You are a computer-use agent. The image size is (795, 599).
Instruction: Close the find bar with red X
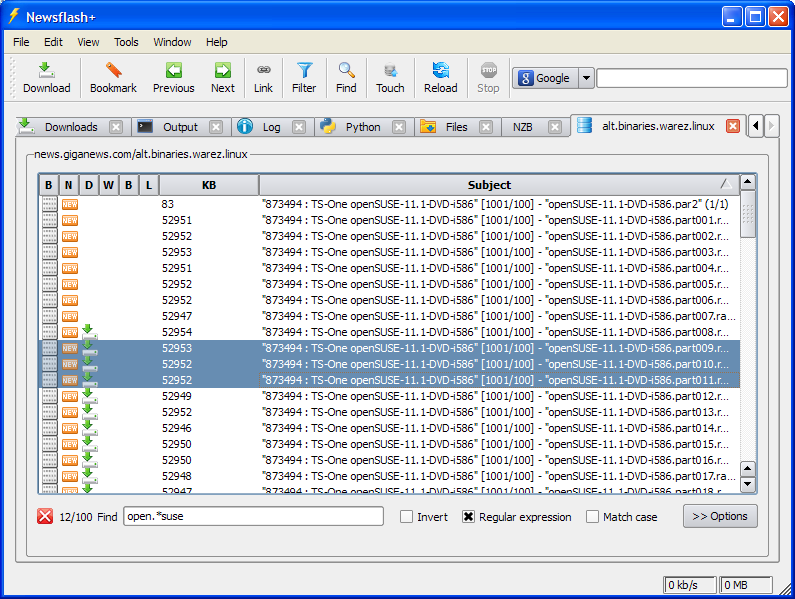(x=45, y=516)
